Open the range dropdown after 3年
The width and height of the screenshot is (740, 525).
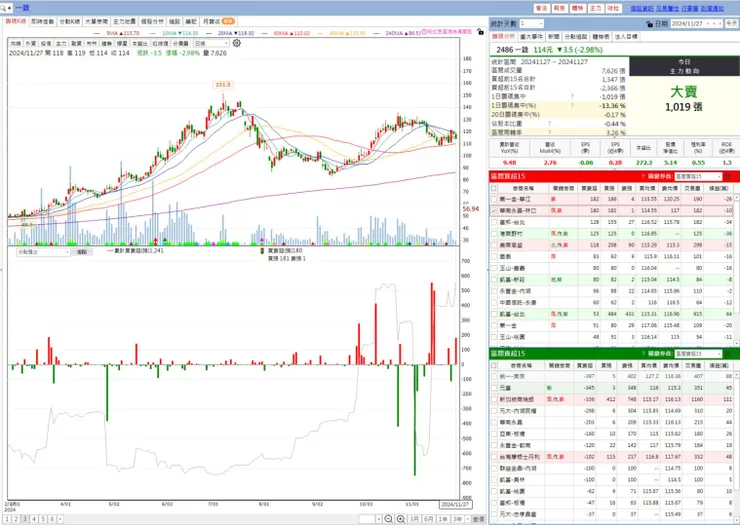(x=467, y=519)
